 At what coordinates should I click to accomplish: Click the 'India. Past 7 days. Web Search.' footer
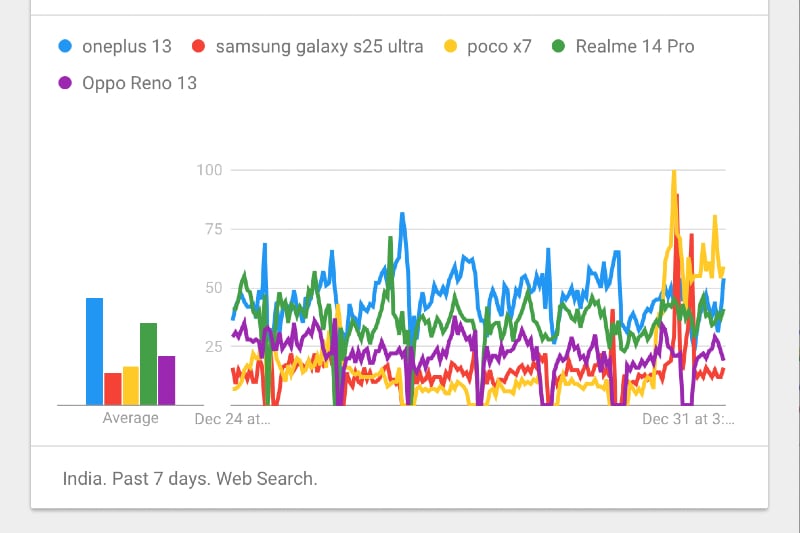pos(190,478)
